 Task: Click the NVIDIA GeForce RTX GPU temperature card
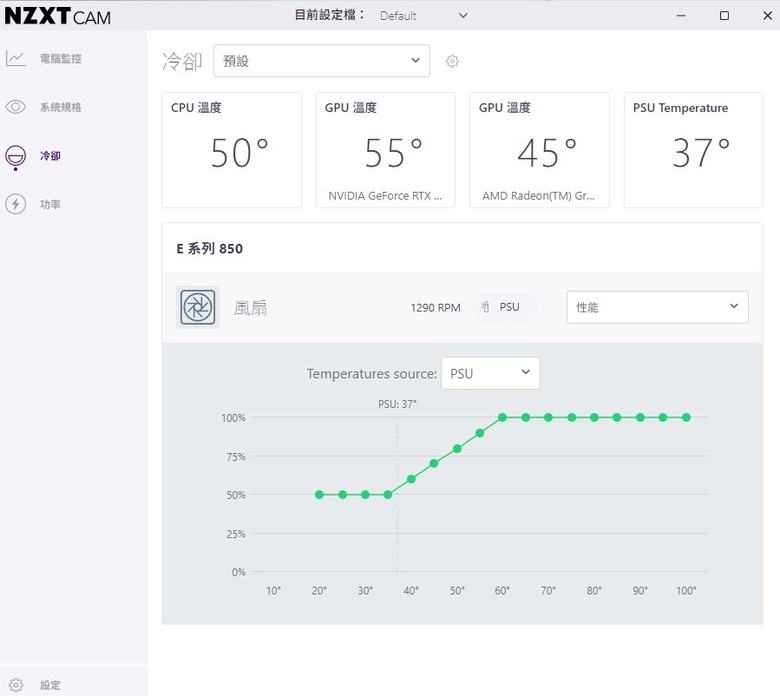point(386,150)
